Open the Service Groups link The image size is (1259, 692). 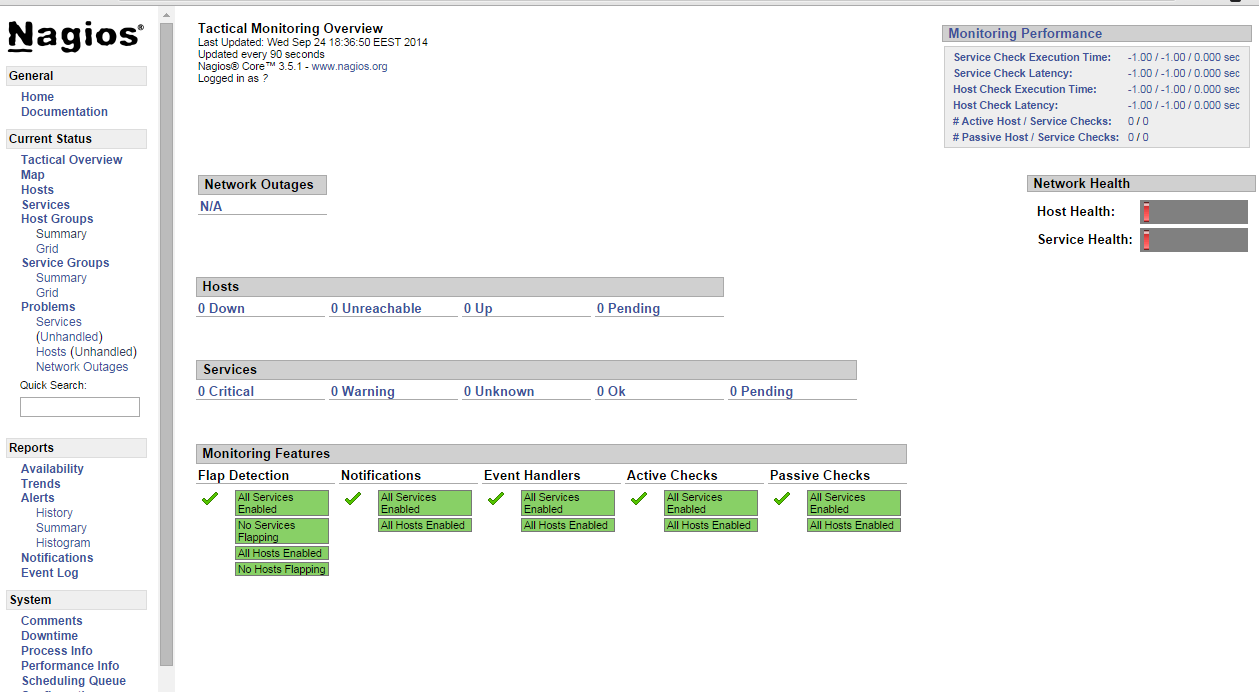(x=66, y=263)
